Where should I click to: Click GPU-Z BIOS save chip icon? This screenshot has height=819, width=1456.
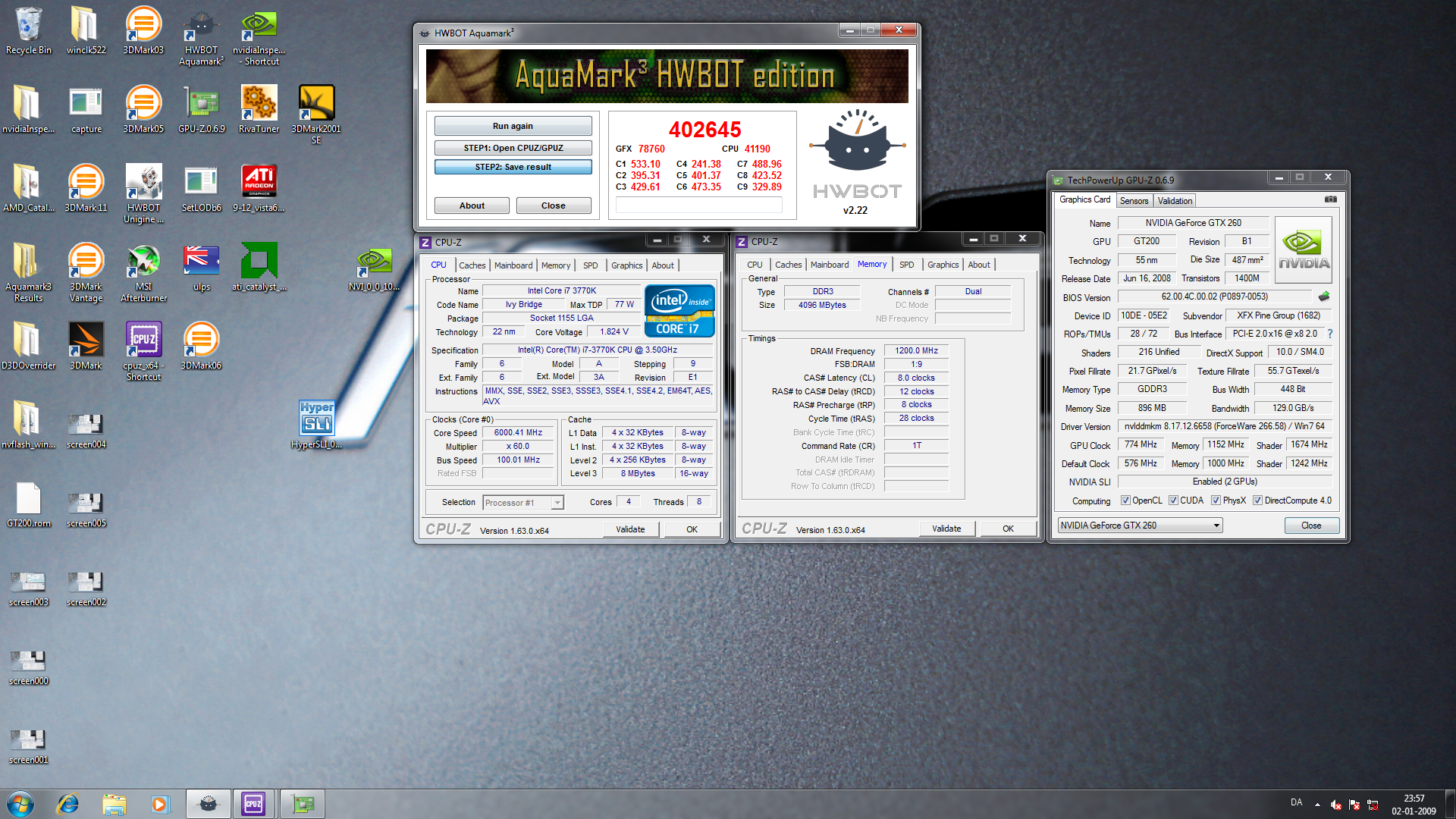click(x=1324, y=297)
